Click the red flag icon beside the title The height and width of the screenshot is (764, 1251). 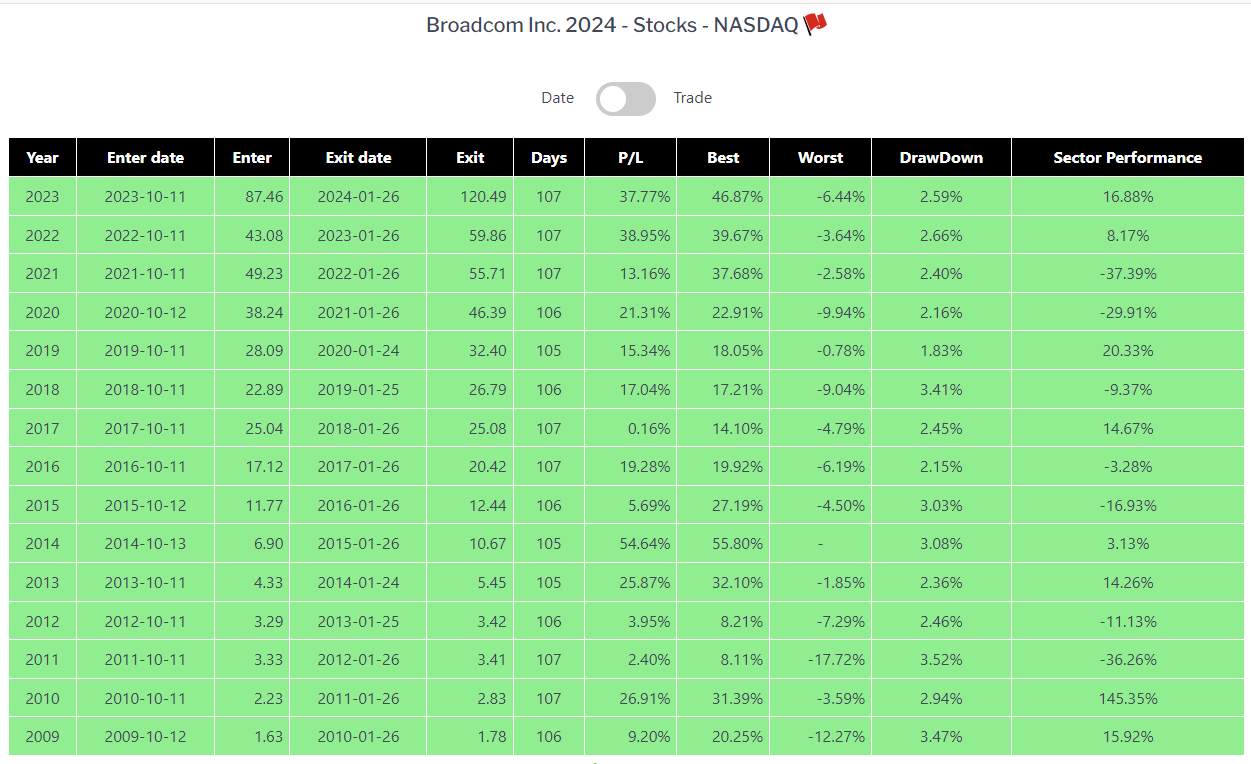coord(816,24)
